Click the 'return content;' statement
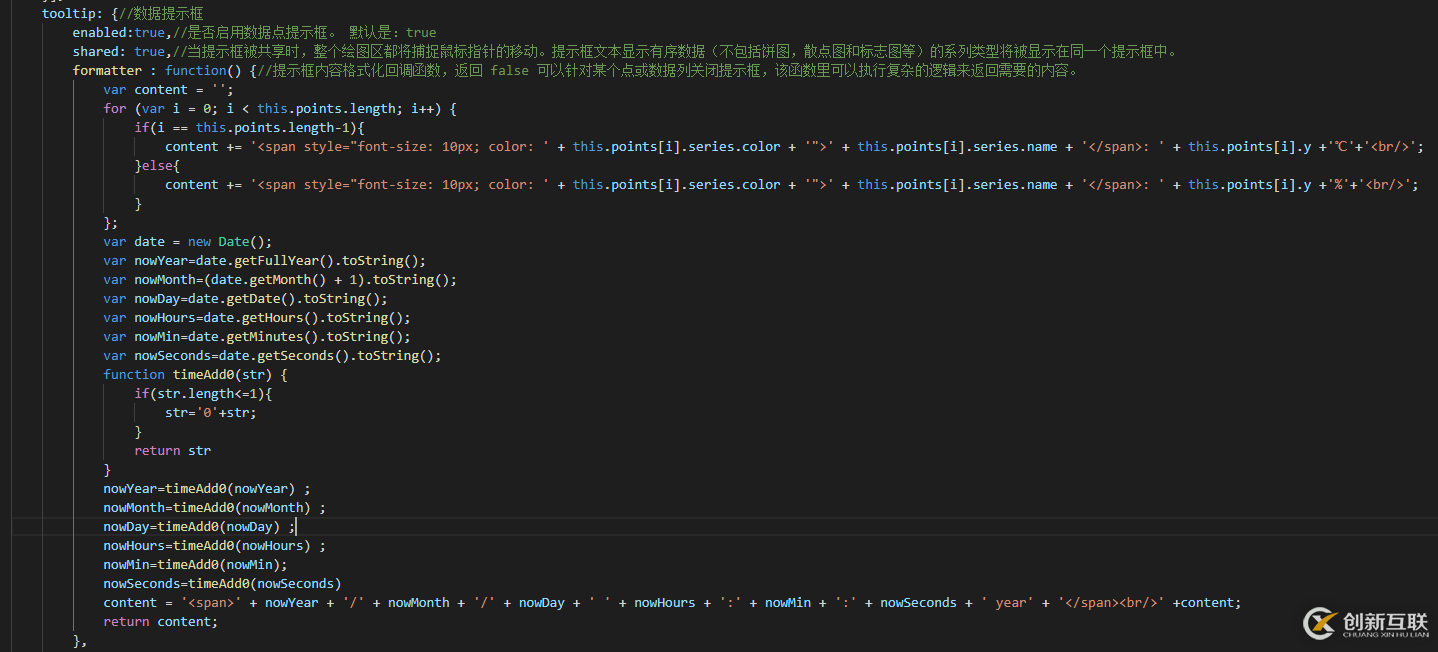 (160, 621)
